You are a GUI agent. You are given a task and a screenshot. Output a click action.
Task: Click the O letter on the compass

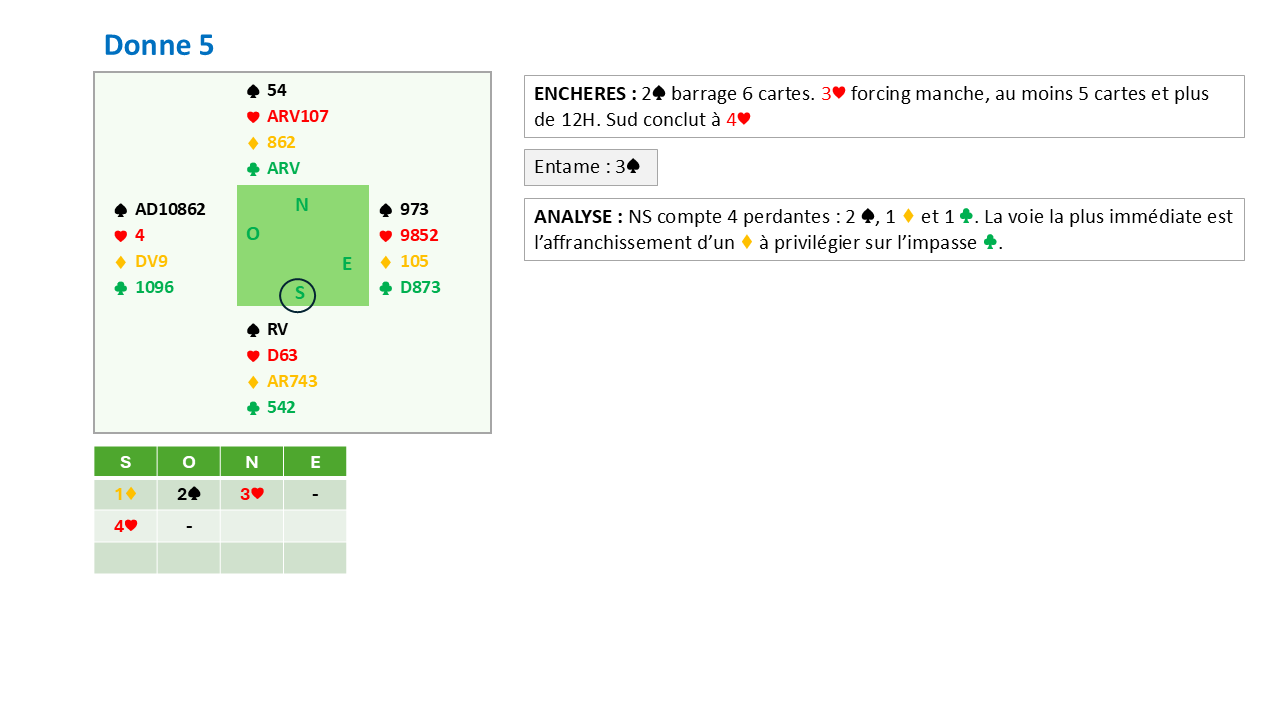(253, 234)
